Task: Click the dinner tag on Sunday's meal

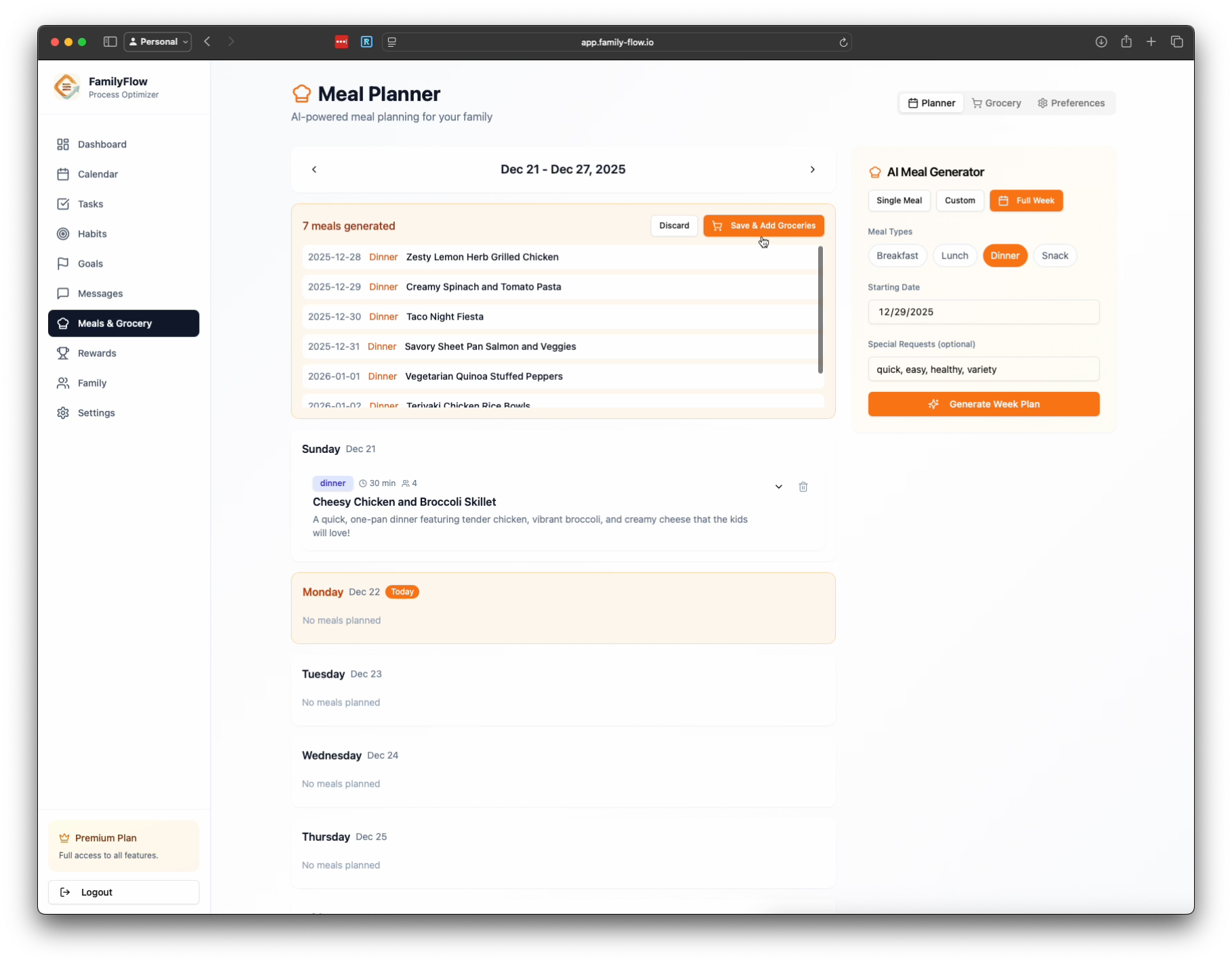Action: (333, 483)
